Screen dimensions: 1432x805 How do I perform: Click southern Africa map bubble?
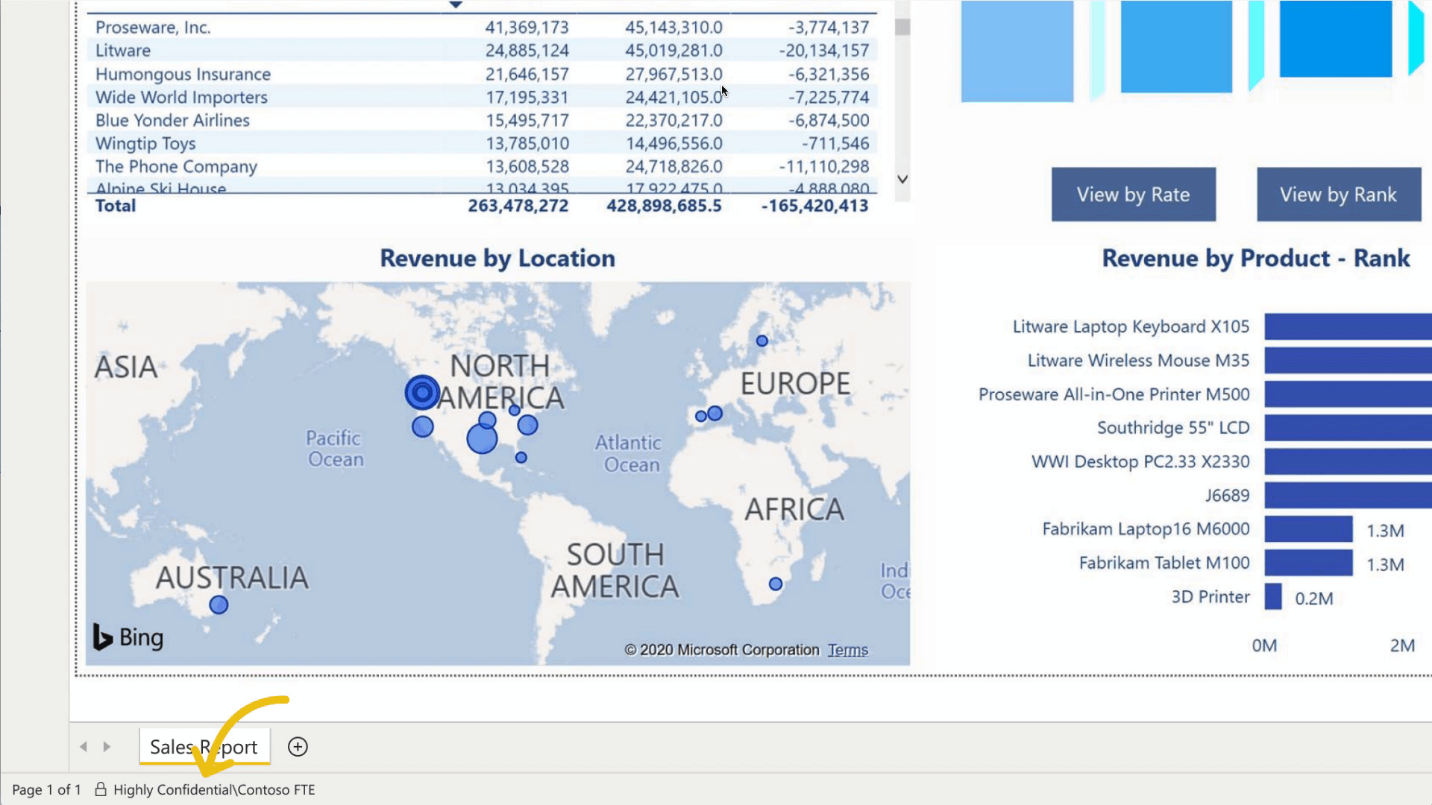click(775, 584)
